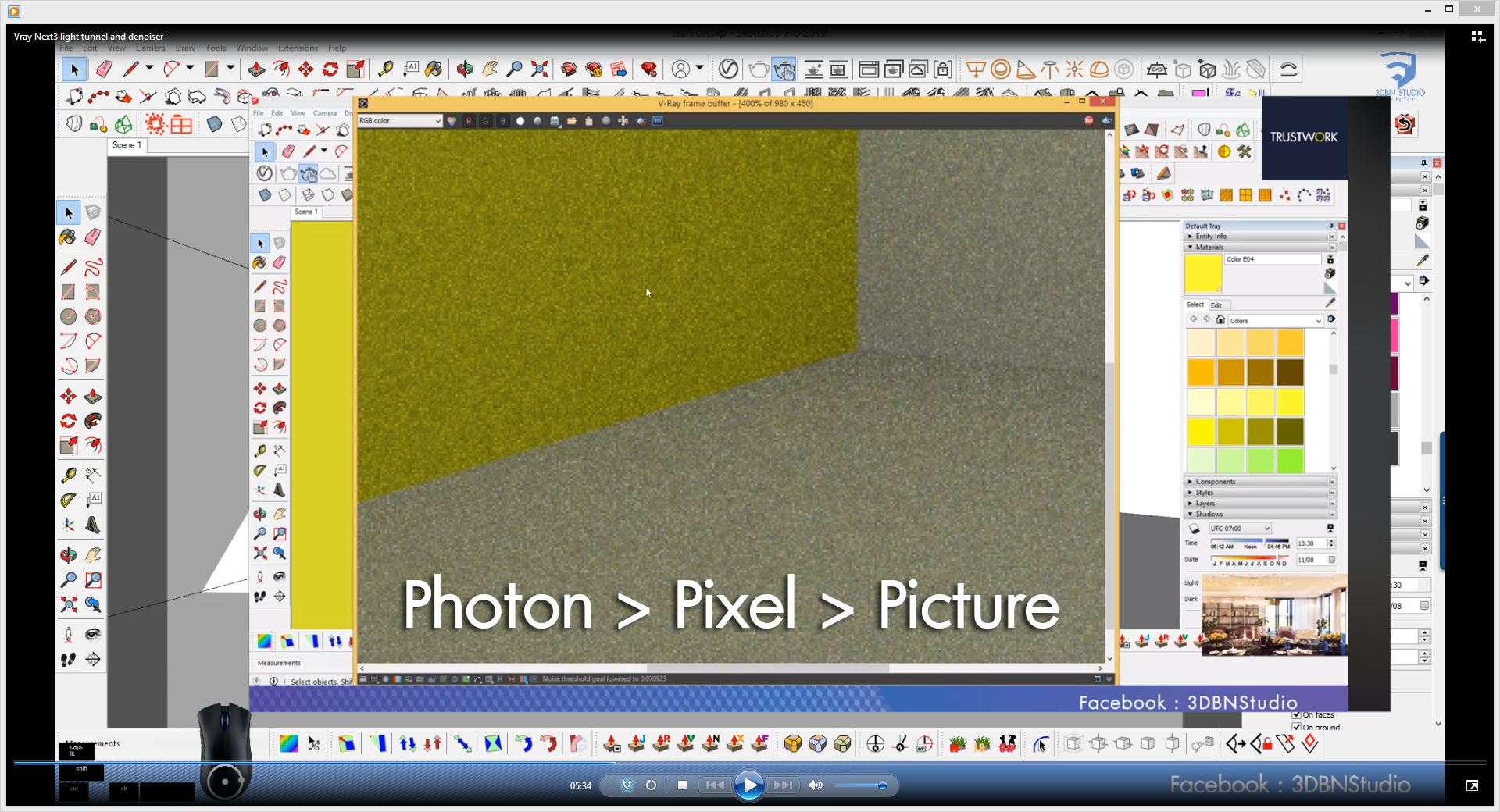The image size is (1500, 812).
Task: Select the Offset tool in main toolbar
Action: [x=281, y=69]
